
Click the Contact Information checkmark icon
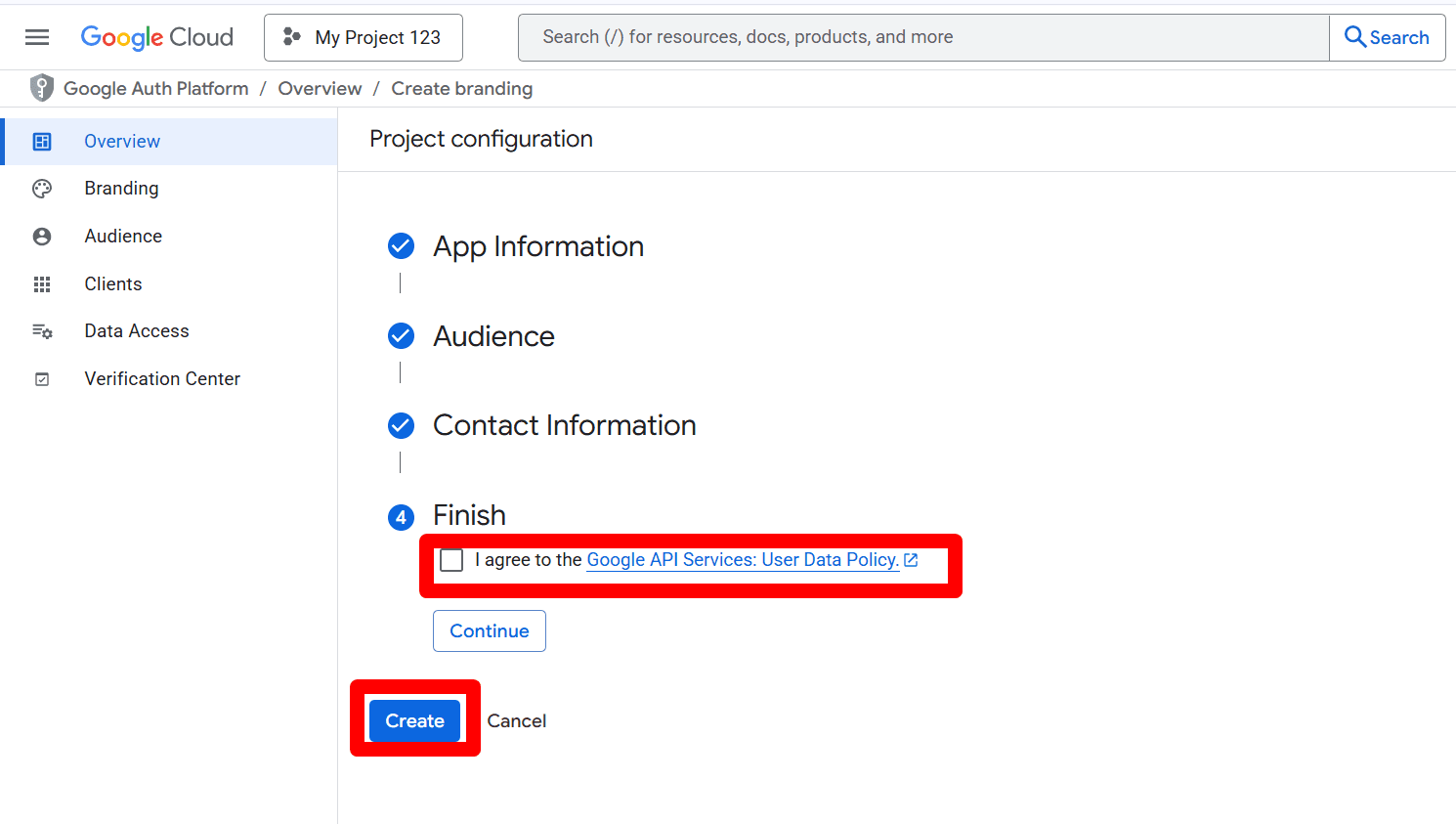(401, 425)
